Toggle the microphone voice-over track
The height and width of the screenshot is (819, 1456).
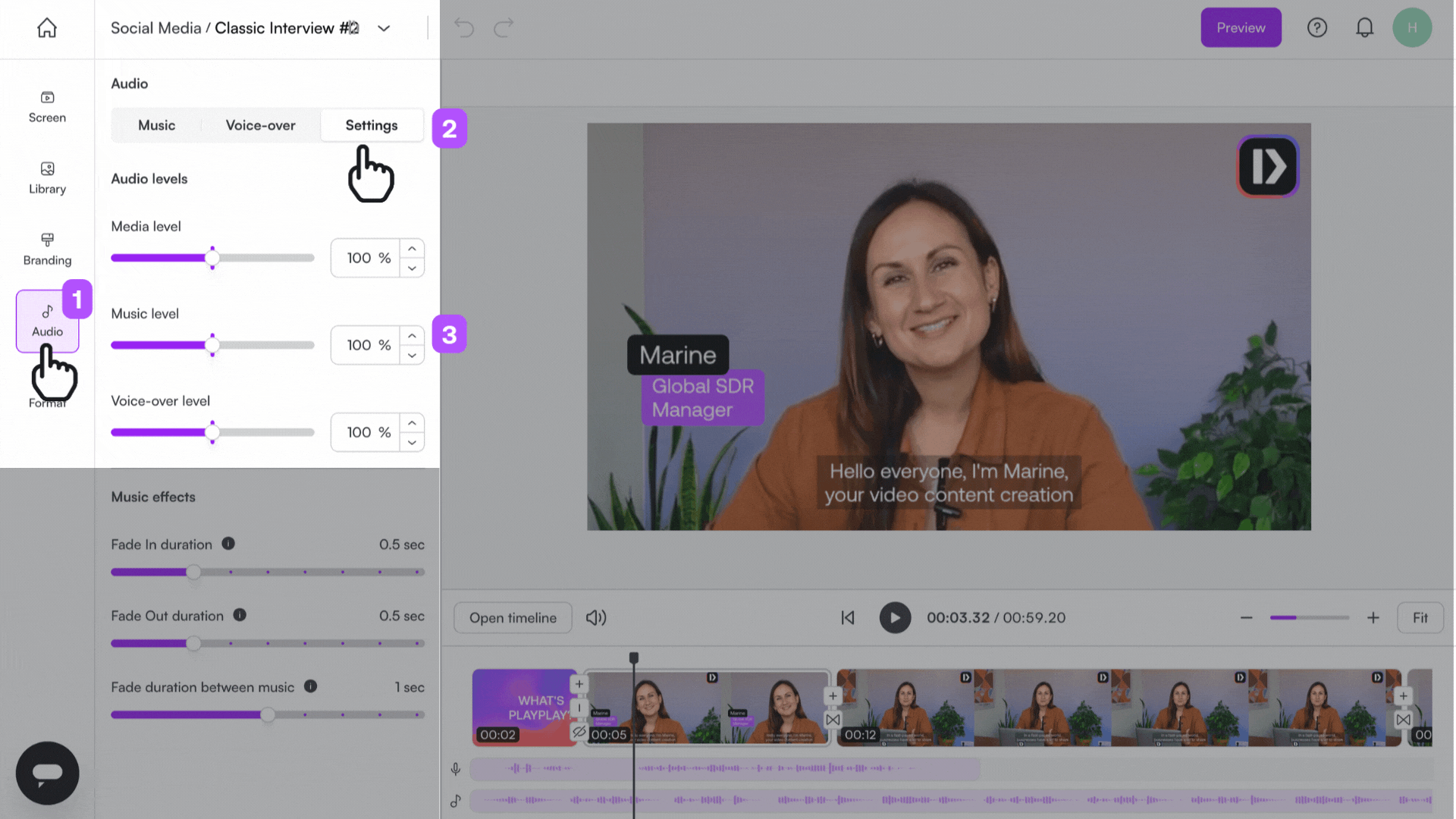pyautogui.click(x=455, y=768)
